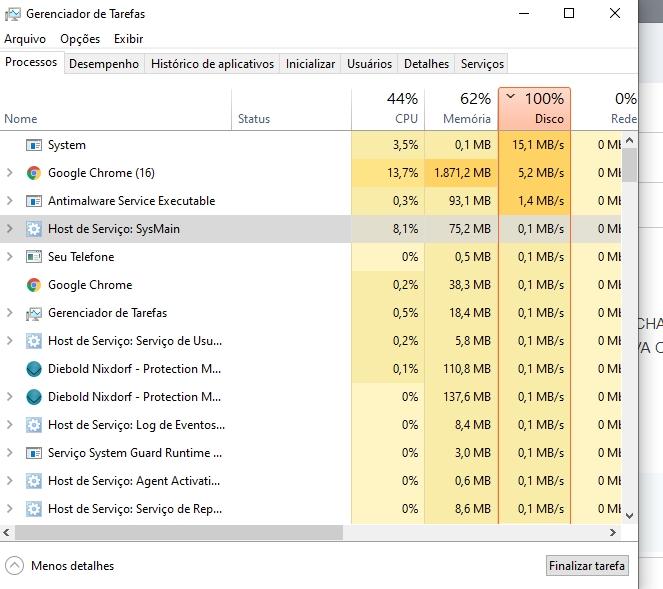Sort by the Rede column header
The image size is (663, 589).
605,109
